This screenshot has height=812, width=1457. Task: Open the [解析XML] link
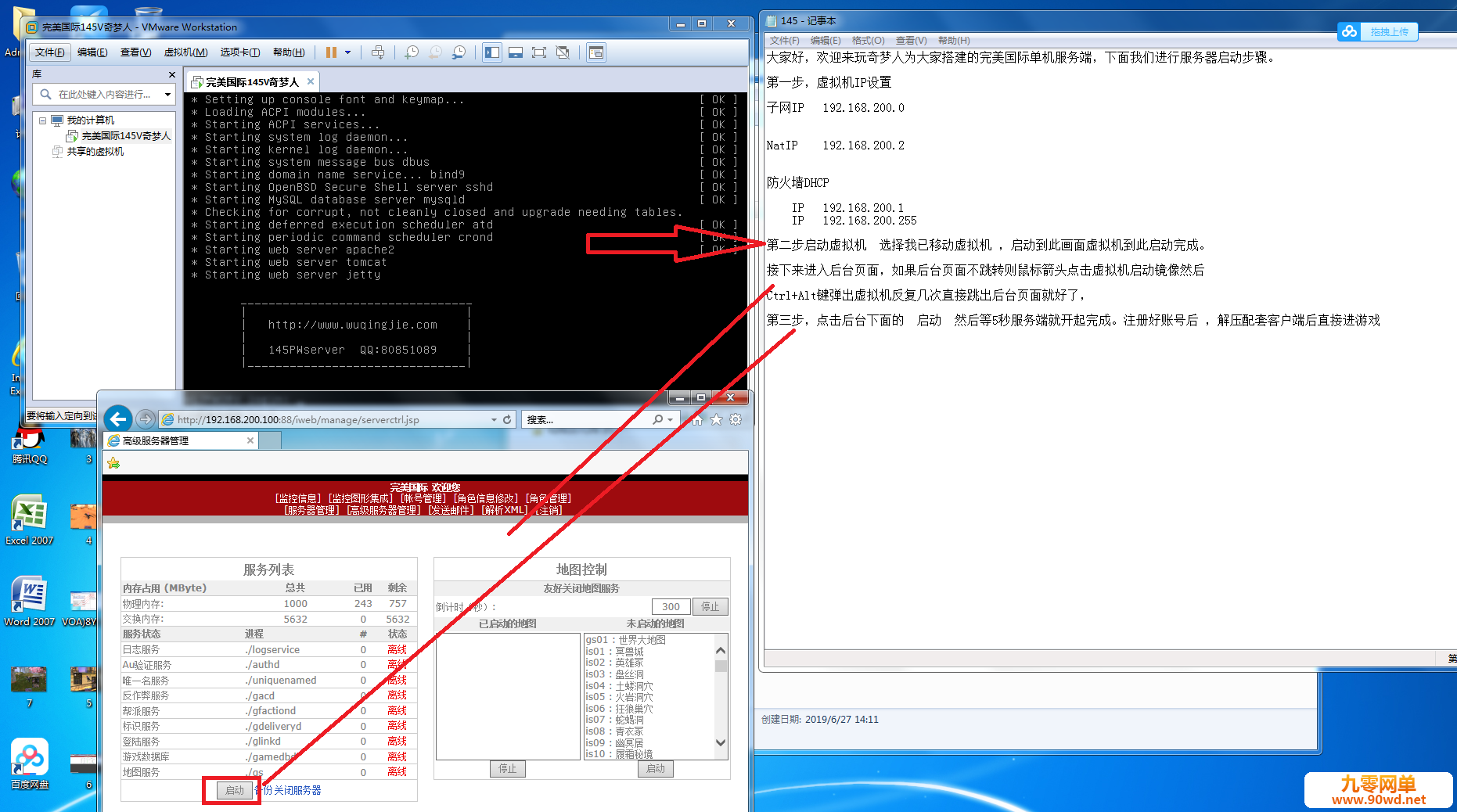505,510
